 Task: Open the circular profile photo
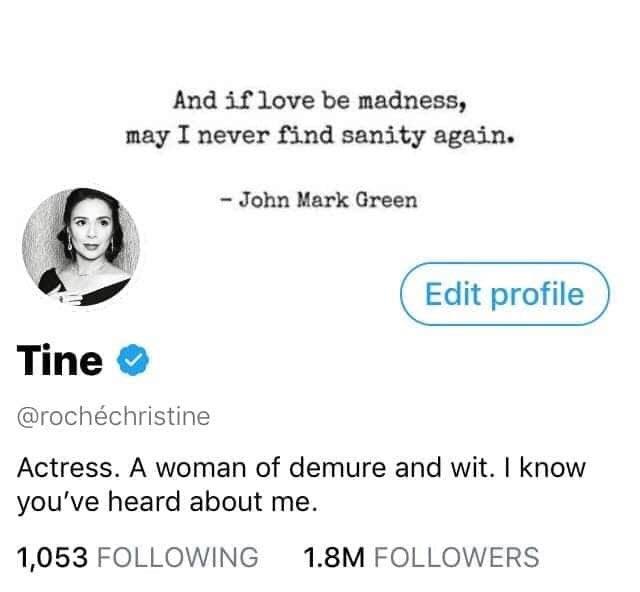(x=81, y=247)
